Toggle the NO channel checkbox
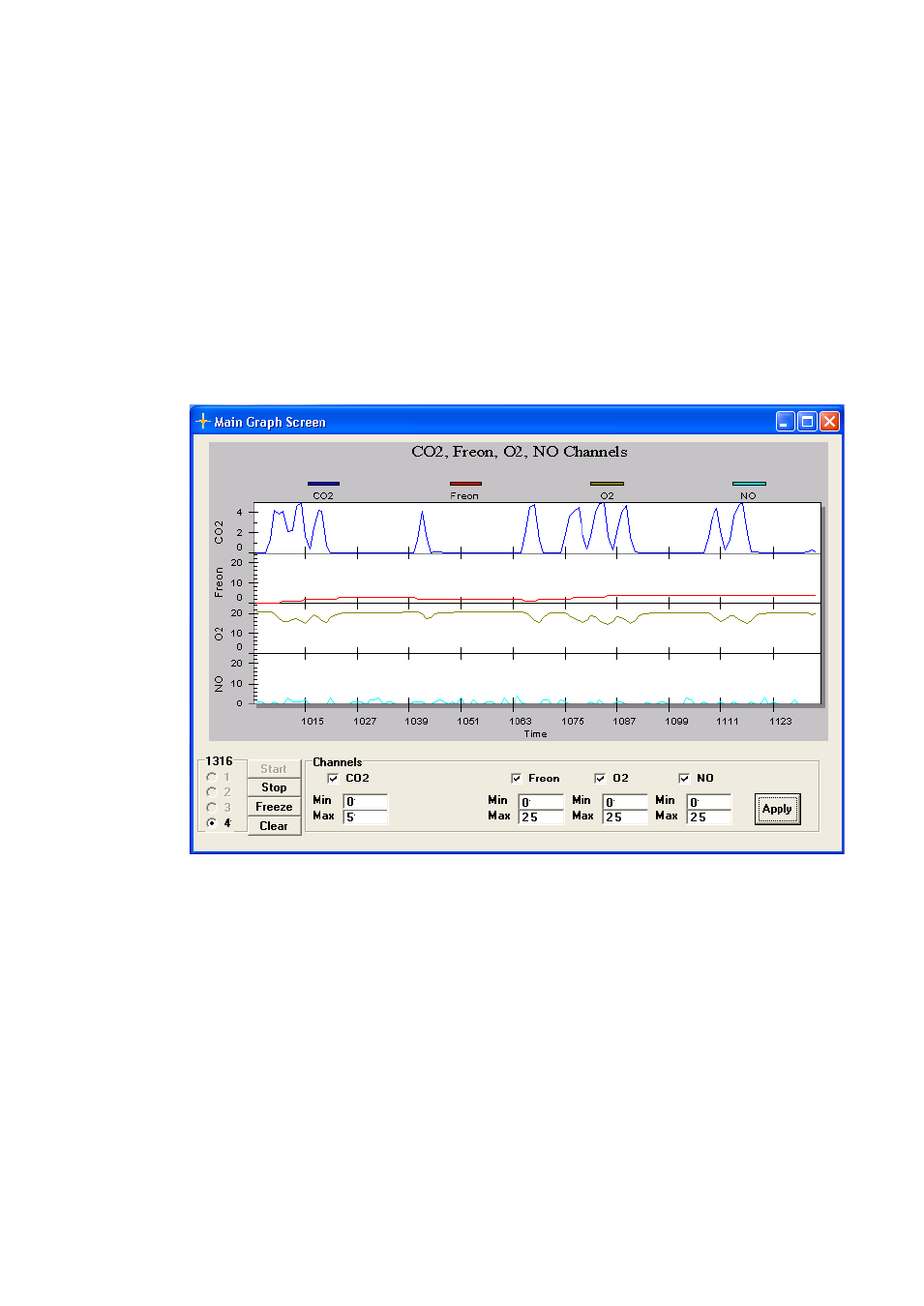Image resolution: width=924 pixels, height=1306 pixels. [684, 778]
